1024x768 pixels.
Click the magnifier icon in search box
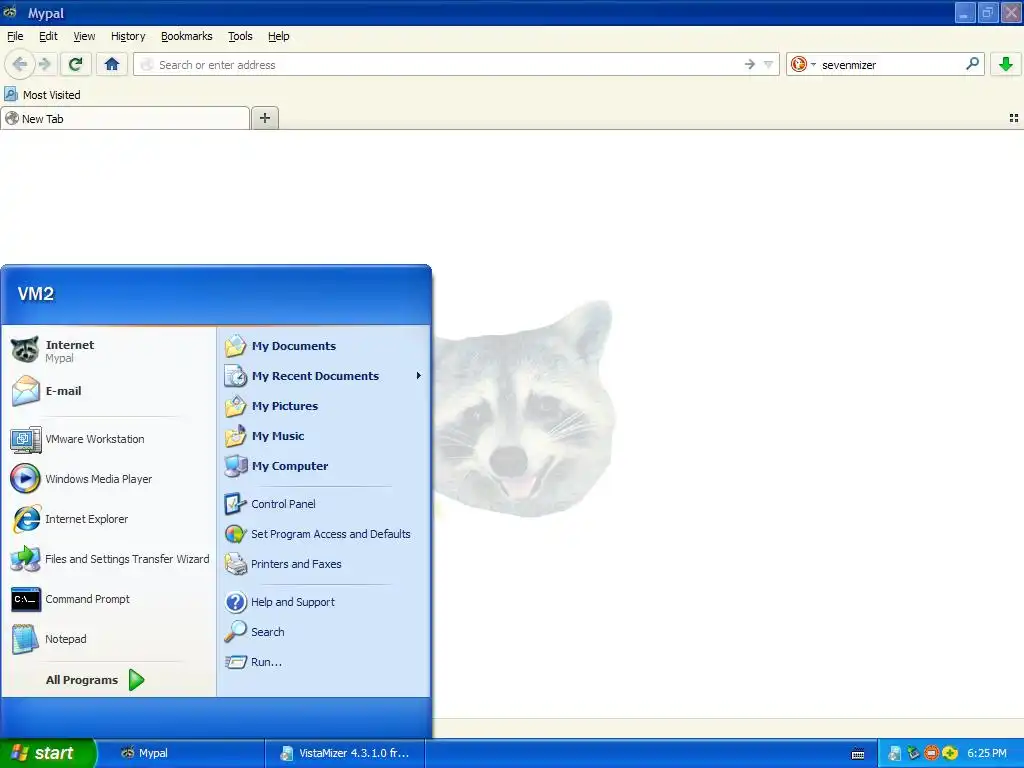coord(972,64)
